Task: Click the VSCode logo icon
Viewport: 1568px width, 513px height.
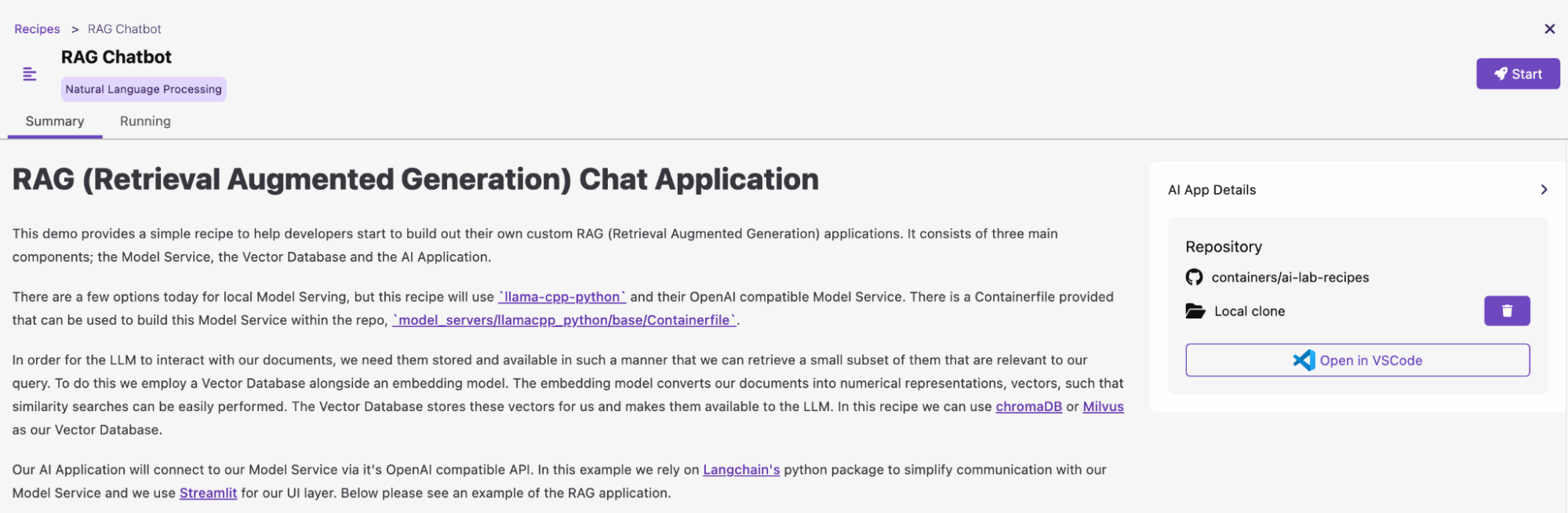Action: [1304, 360]
